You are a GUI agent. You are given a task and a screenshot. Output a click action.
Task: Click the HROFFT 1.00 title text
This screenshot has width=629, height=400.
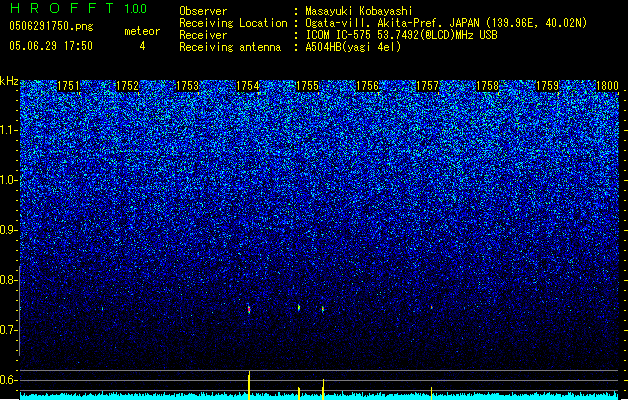pyautogui.click(x=79, y=8)
